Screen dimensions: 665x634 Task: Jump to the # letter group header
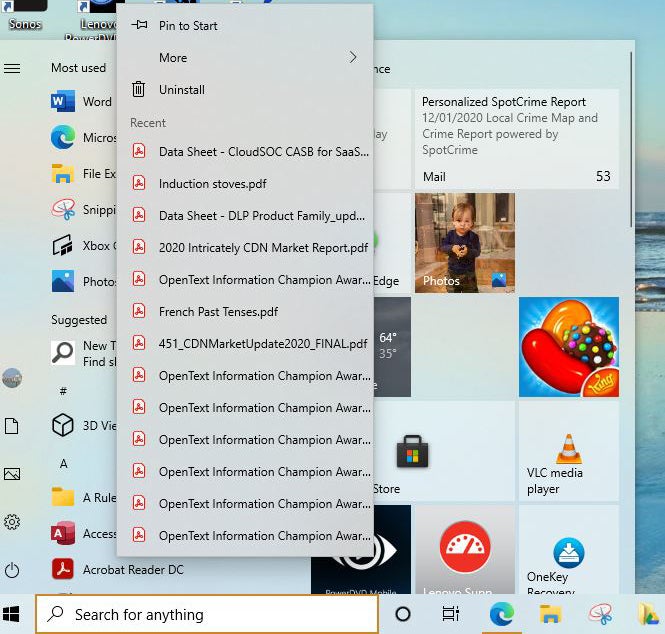coord(63,391)
